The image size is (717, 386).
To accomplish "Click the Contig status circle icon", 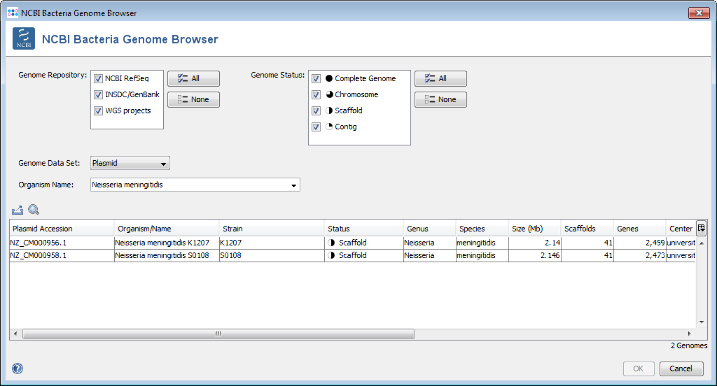I will (329, 126).
